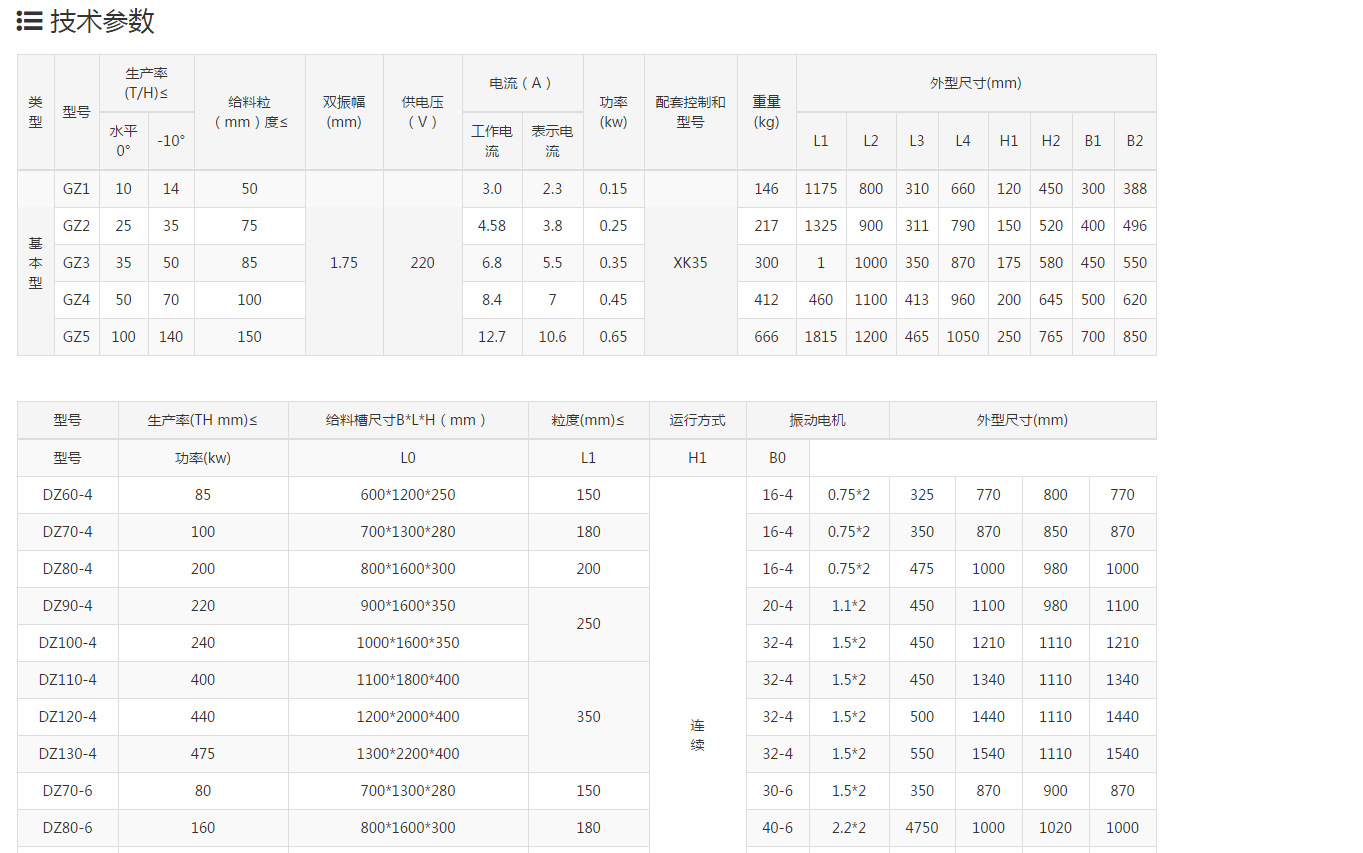This screenshot has width=1363, height=853.
Task: Click the 技术参数 heading text
Action: (x=102, y=21)
